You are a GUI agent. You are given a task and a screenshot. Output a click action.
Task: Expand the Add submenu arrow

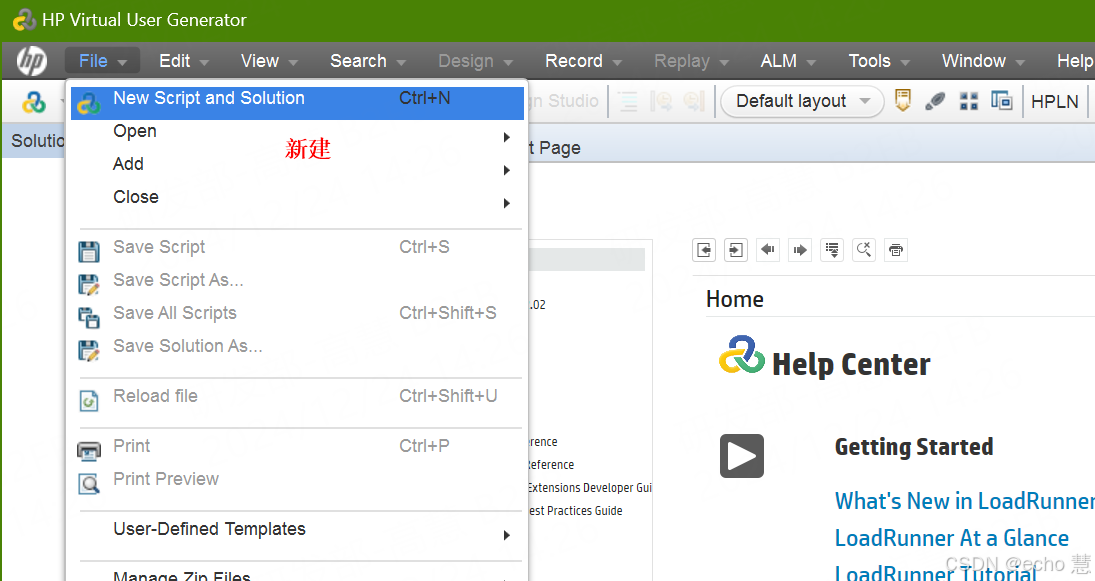[x=507, y=170]
